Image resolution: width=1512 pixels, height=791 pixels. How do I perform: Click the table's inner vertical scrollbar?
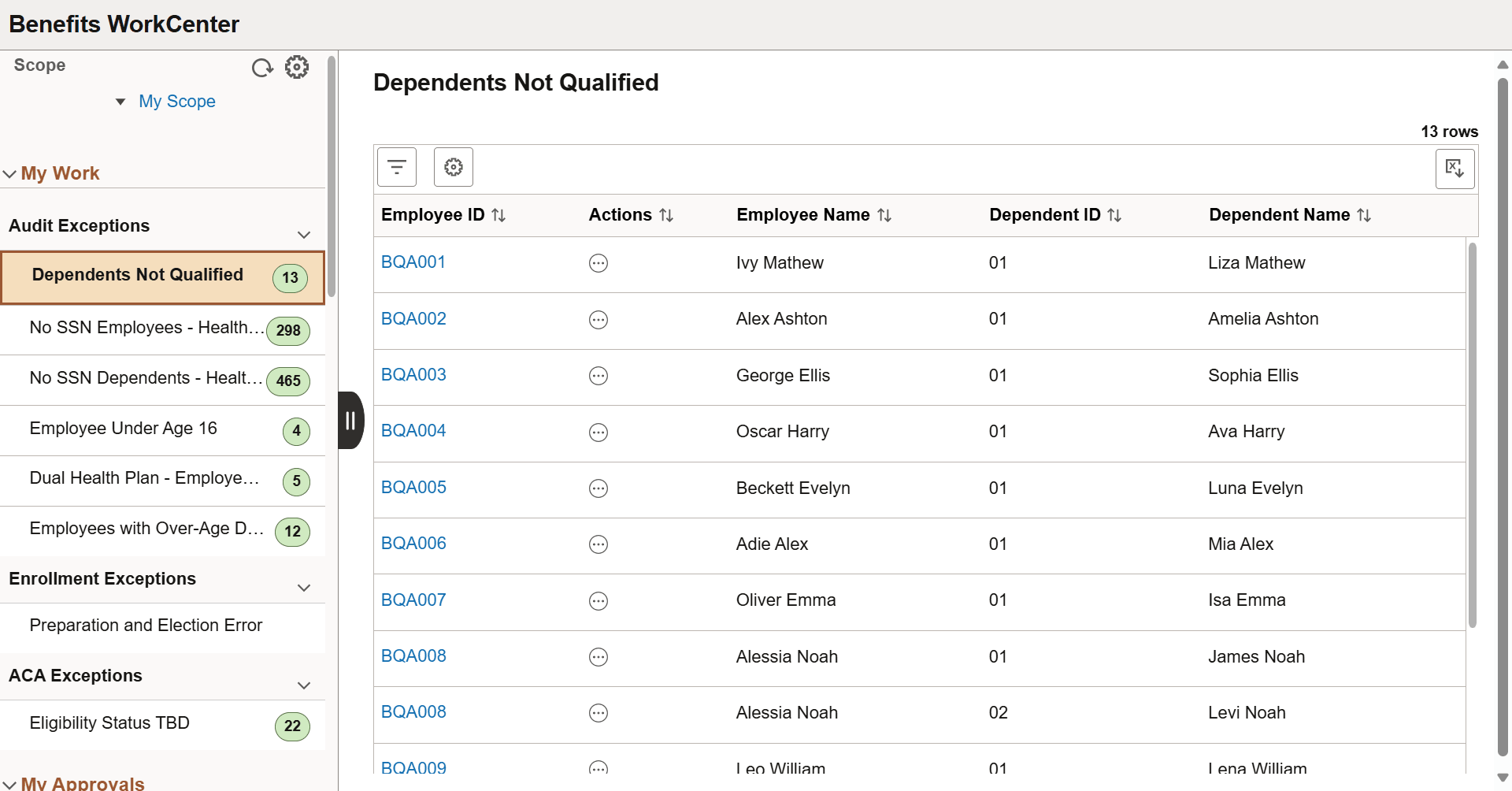click(1472, 435)
